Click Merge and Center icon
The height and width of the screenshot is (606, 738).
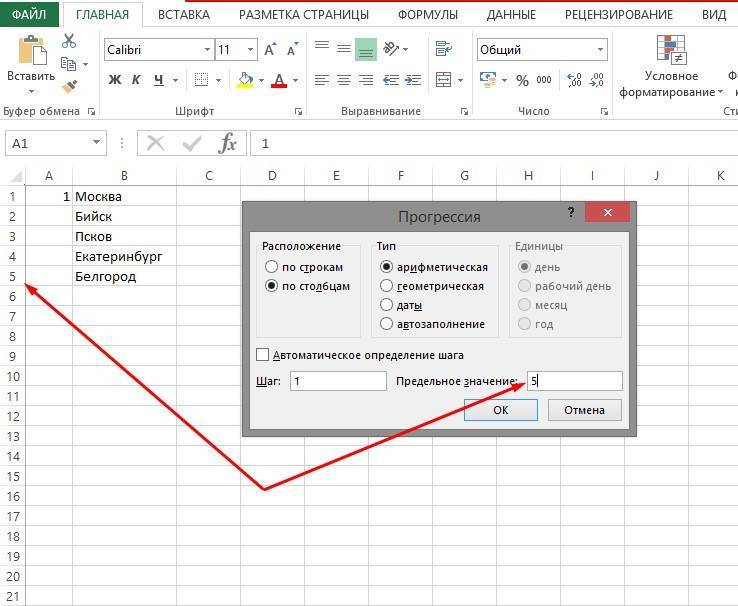point(443,80)
